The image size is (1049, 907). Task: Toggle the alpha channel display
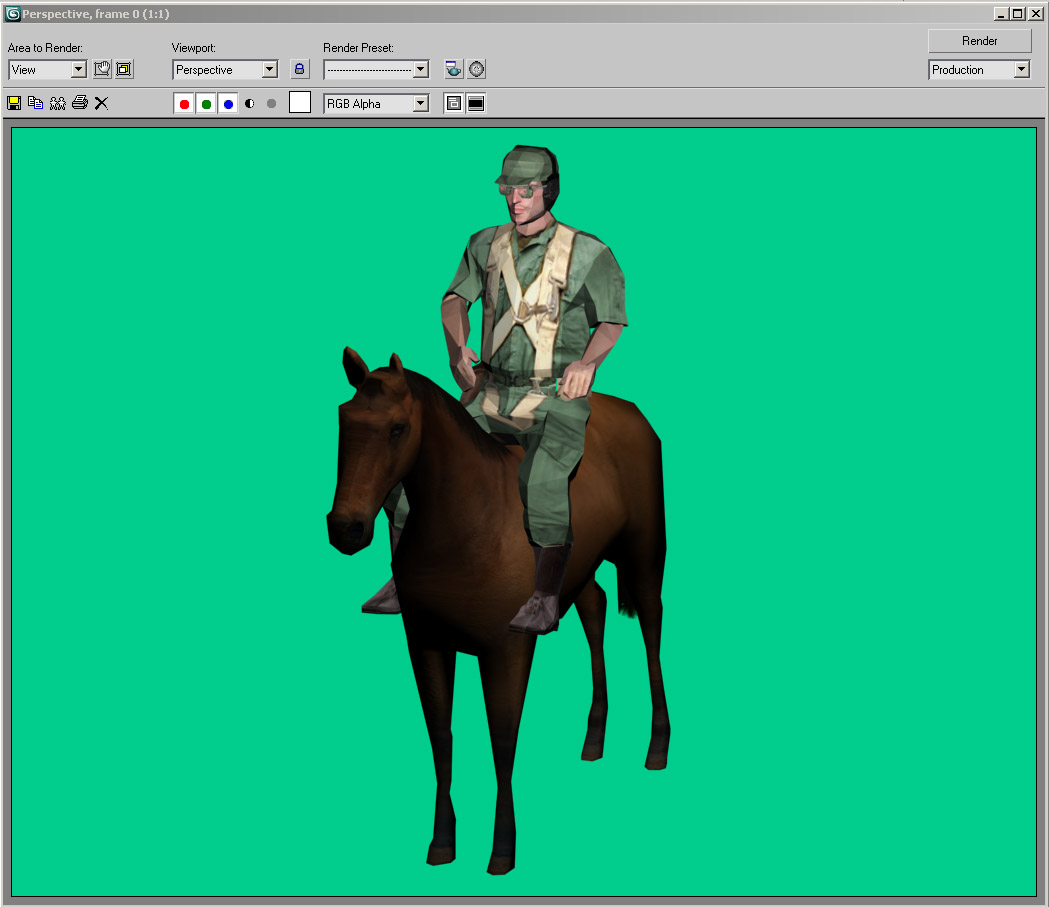250,104
